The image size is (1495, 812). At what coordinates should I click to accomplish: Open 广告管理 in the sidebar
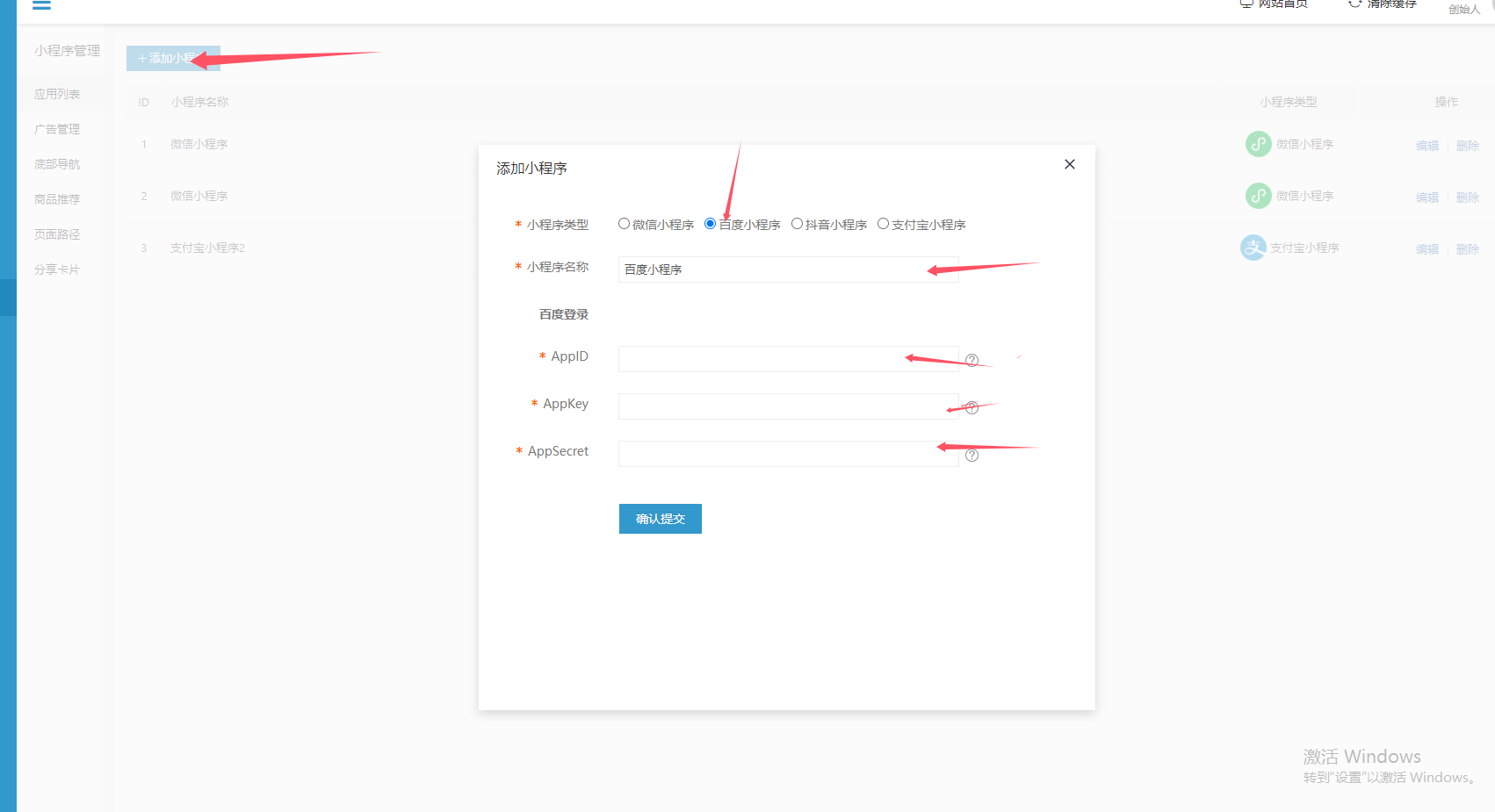(x=57, y=129)
